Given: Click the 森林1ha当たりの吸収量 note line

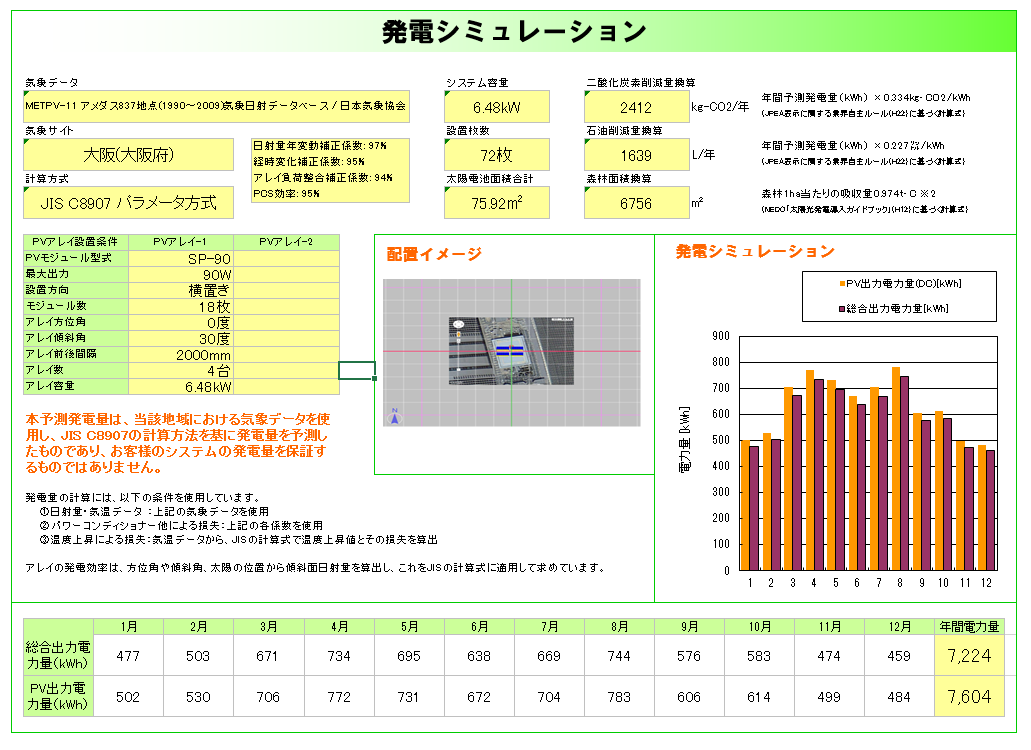Looking at the screenshot, I should tap(848, 193).
